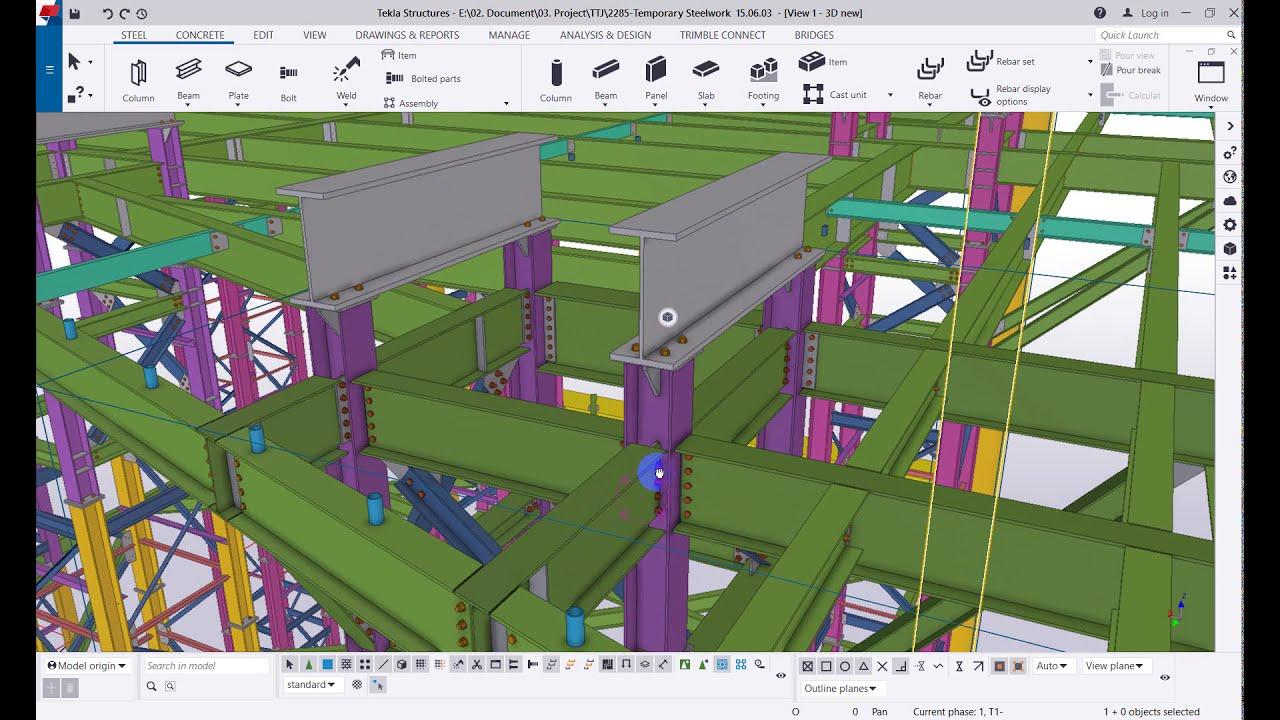Select the concrete Slab tool
This screenshot has height=720, width=1280.
tap(706, 80)
